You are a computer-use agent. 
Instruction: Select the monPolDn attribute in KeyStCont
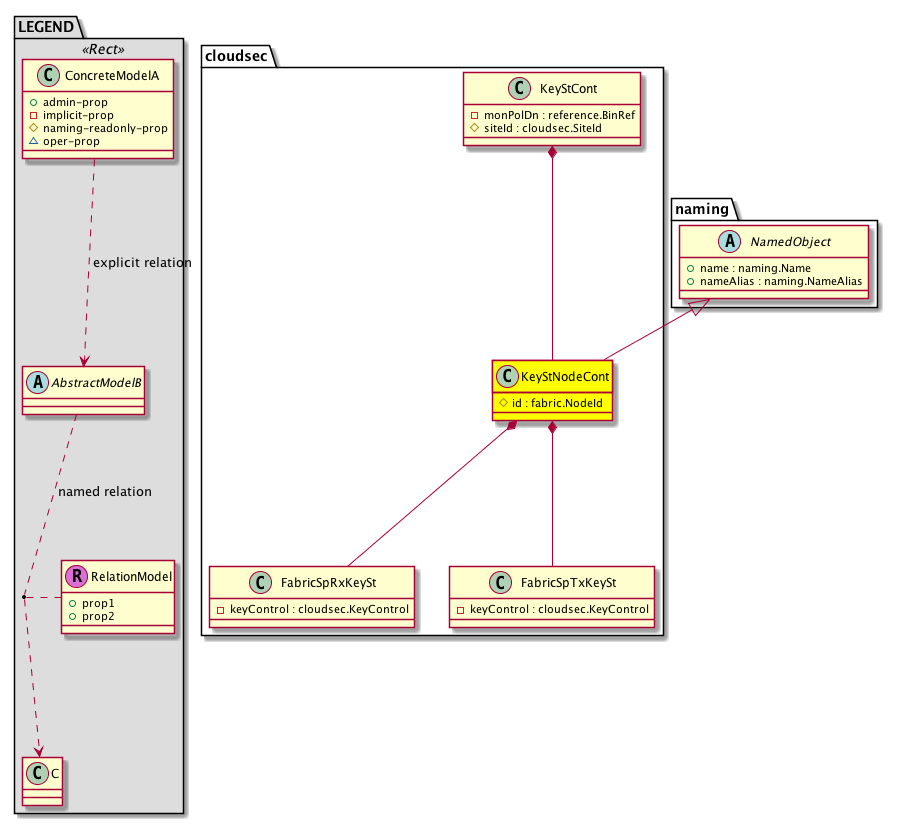click(x=552, y=114)
